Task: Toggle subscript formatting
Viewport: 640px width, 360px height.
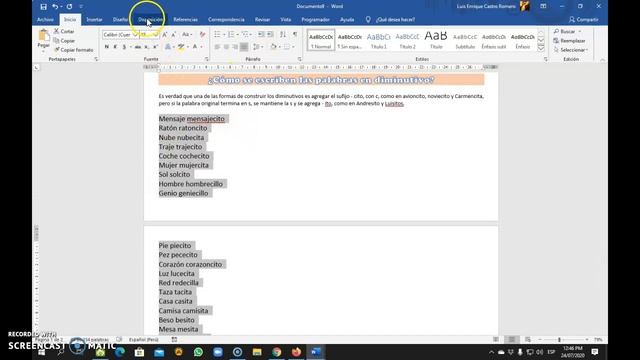Action: click(x=147, y=47)
